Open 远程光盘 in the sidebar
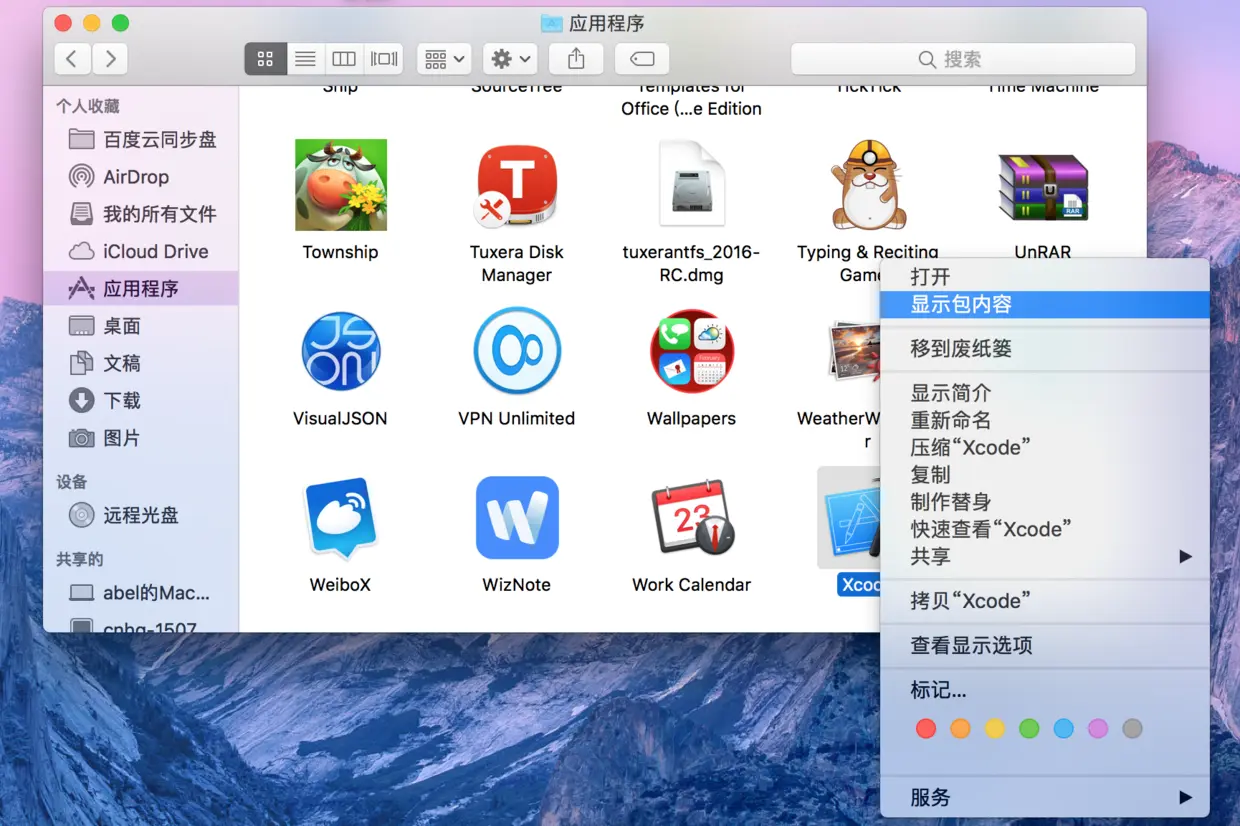The image size is (1240, 826). (141, 515)
